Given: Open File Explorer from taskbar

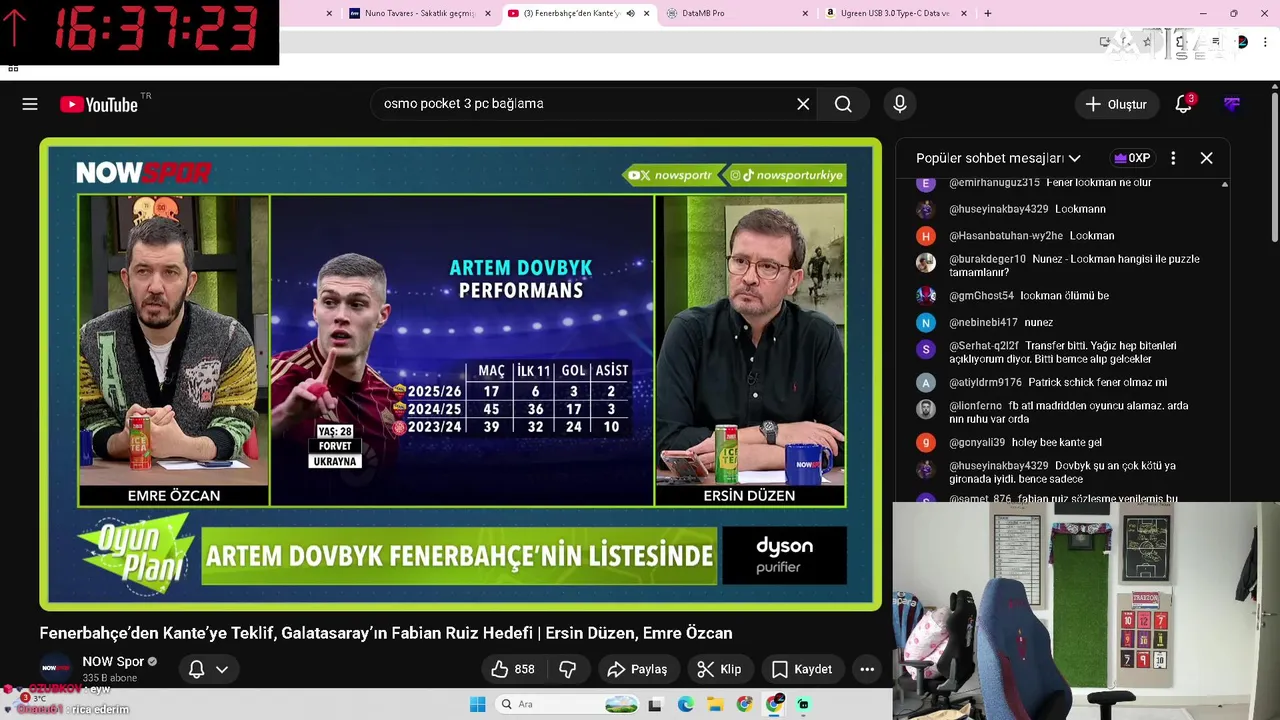Looking at the screenshot, I should [715, 705].
